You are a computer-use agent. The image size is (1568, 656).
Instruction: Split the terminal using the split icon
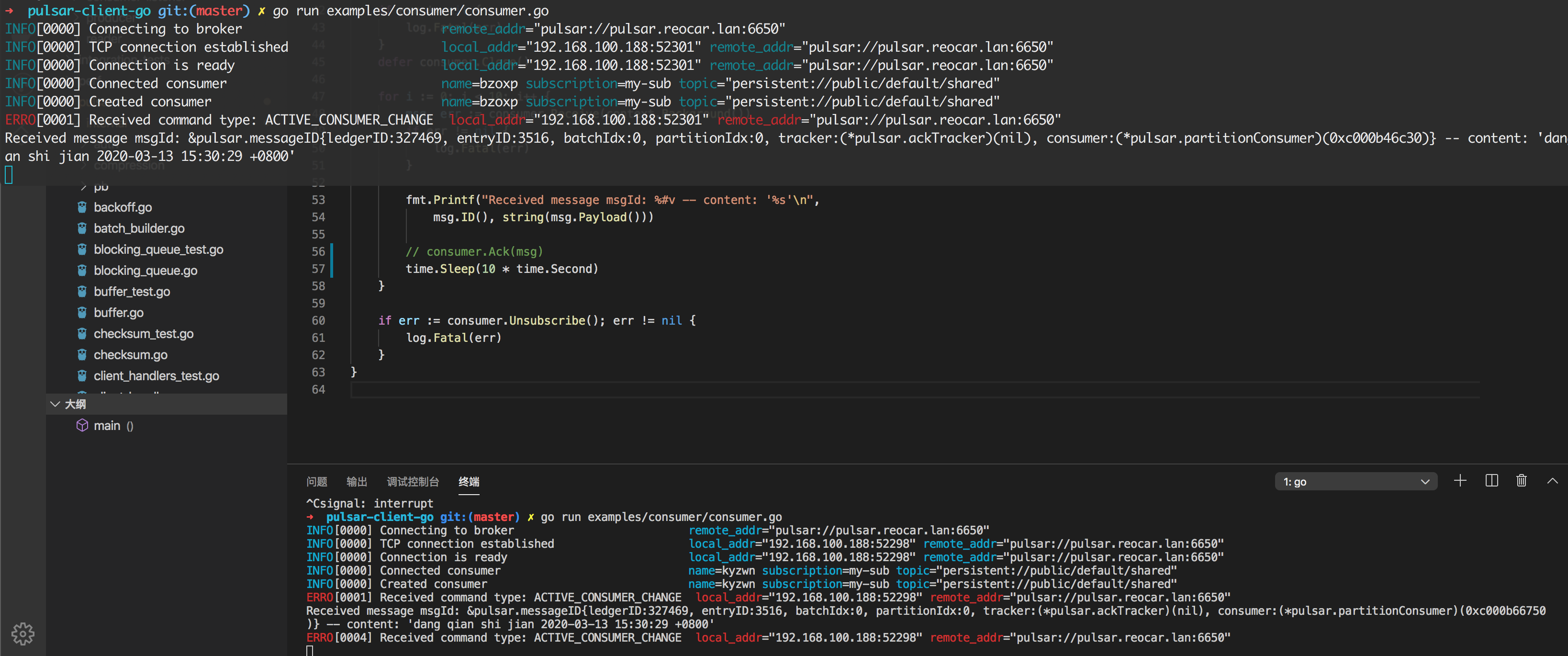click(x=1491, y=481)
